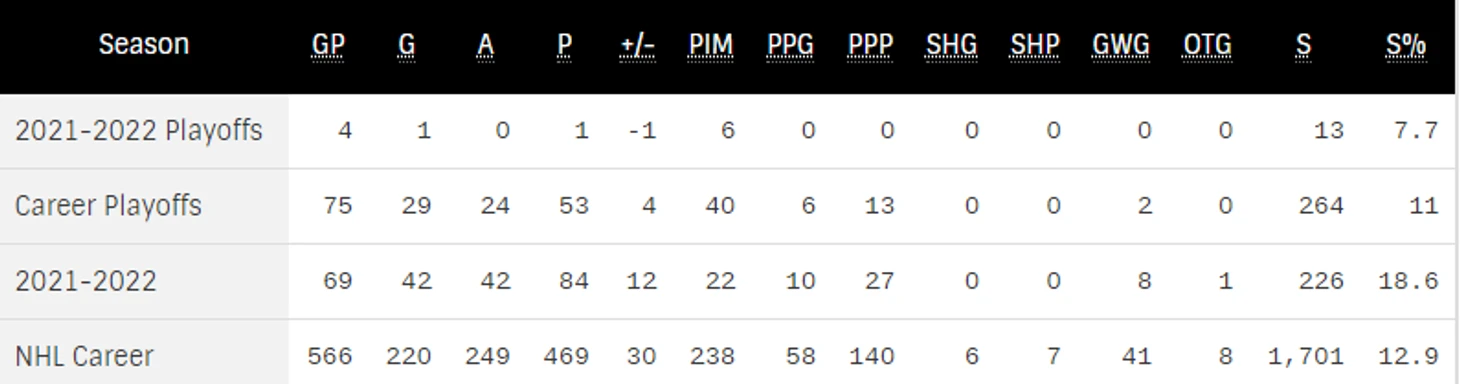1460x384 pixels.
Task: Select the A assists column header
Action: point(485,45)
